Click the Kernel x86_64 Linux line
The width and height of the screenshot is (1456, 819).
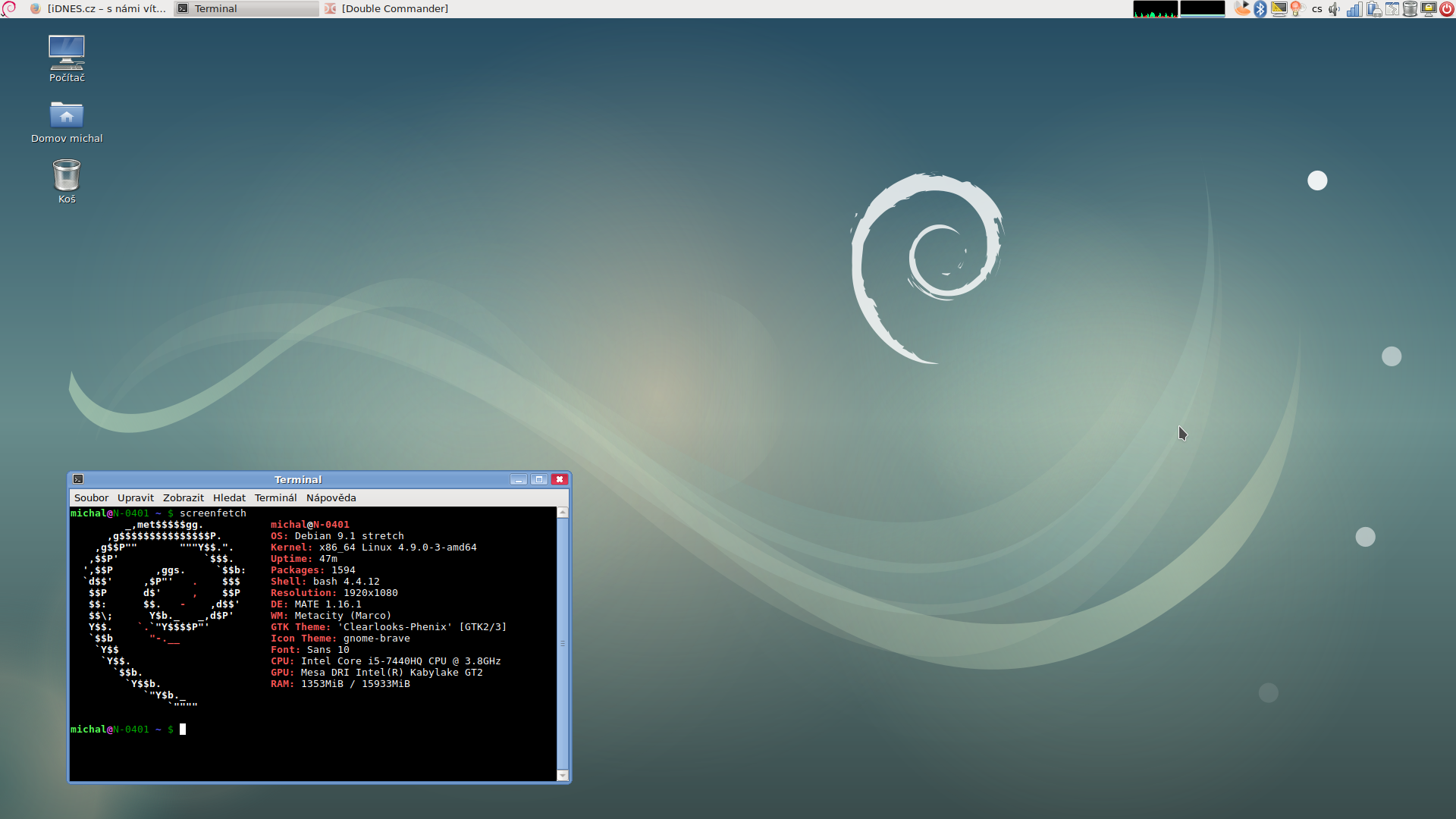pyautogui.click(x=374, y=548)
